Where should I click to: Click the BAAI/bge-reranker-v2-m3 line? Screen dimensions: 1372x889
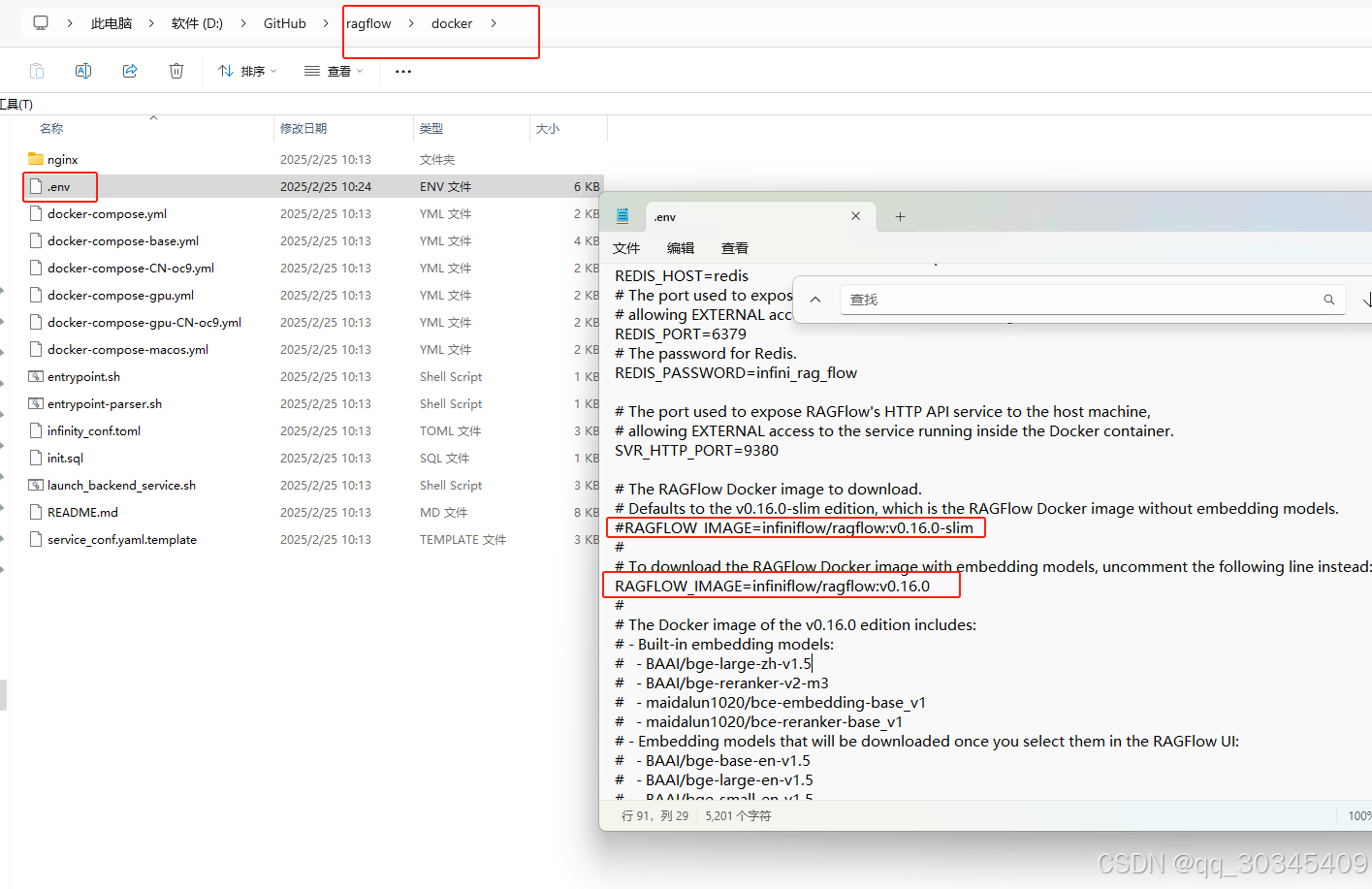tap(721, 683)
